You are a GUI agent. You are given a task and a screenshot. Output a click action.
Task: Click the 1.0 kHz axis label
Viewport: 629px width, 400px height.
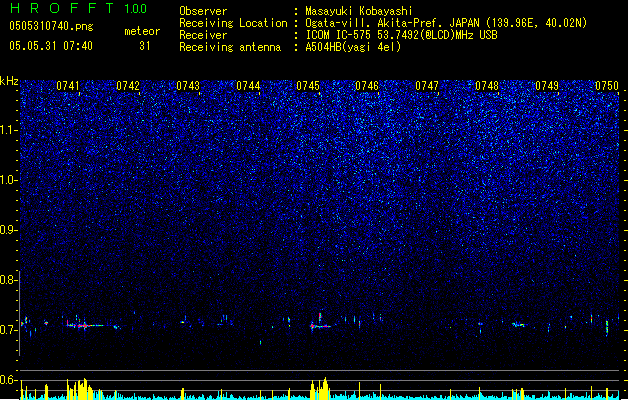(x=9, y=180)
